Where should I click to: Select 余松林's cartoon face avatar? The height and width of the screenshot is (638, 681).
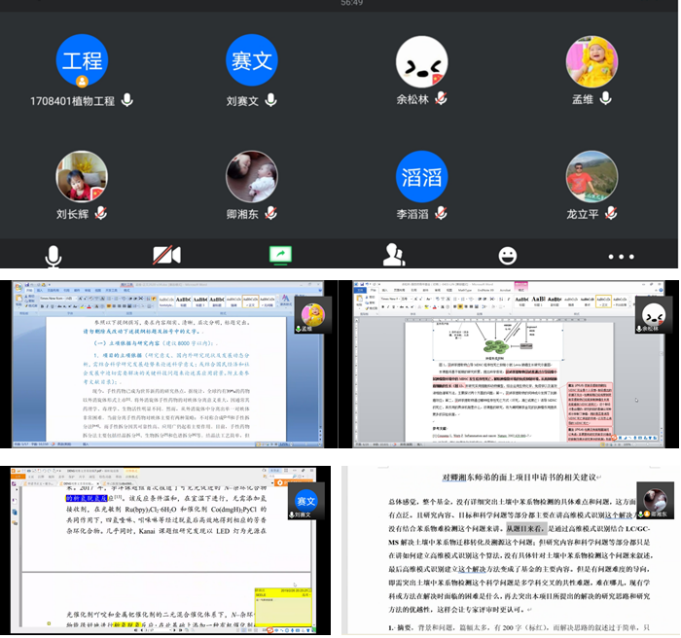pyautogui.click(x=421, y=62)
